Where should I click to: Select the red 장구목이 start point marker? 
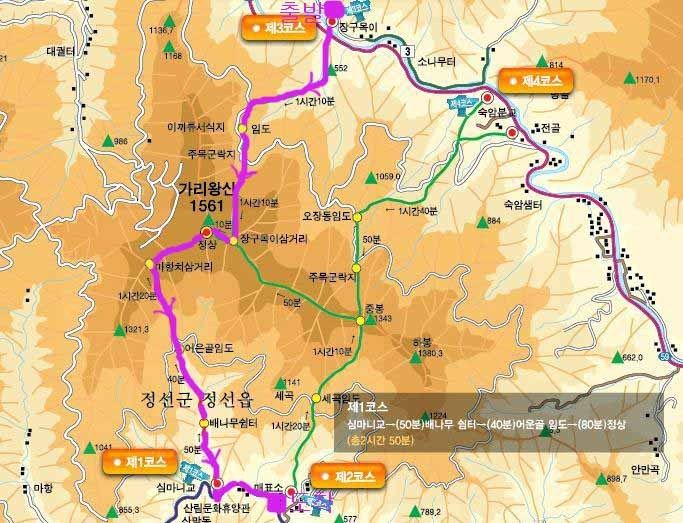(x=332, y=22)
